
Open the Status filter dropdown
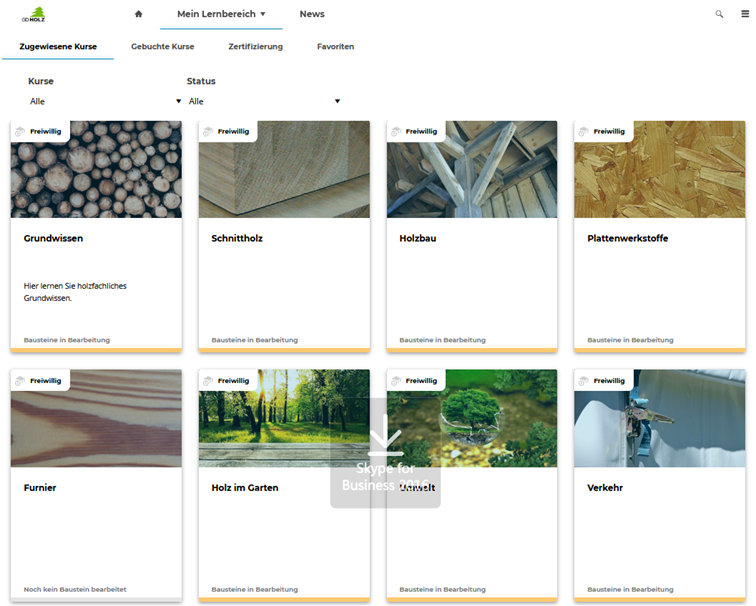[264, 101]
